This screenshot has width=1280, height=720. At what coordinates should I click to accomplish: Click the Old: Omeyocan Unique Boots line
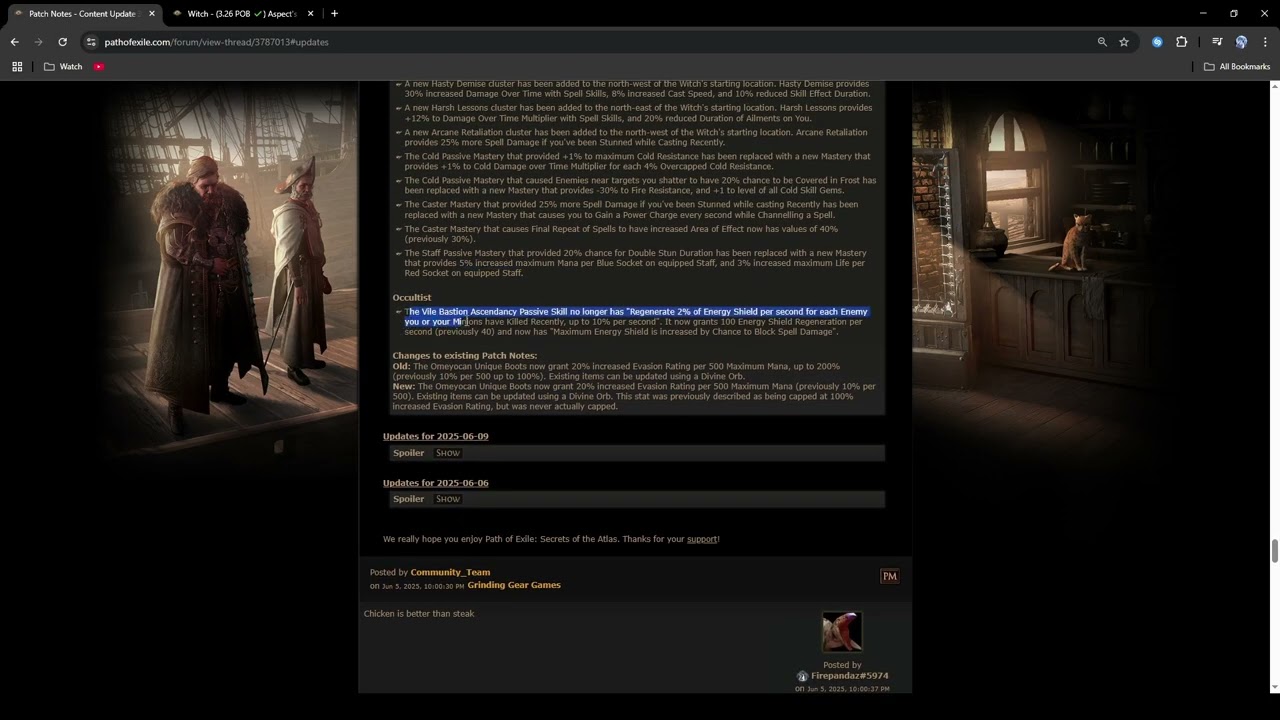(616, 372)
